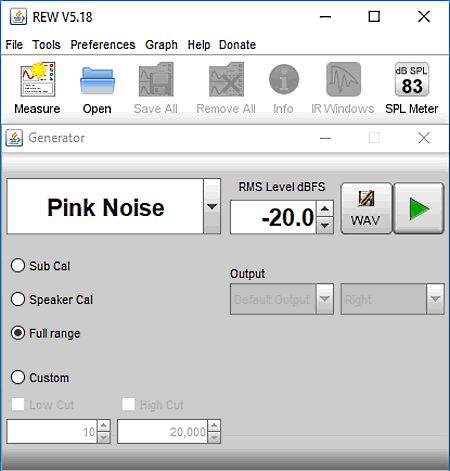Close the Generator window
The height and width of the screenshot is (471, 450).
424,138
